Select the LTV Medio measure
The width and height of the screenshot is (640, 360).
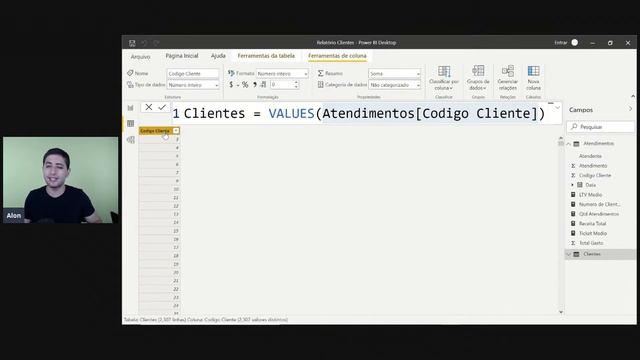pyautogui.click(x=590, y=195)
